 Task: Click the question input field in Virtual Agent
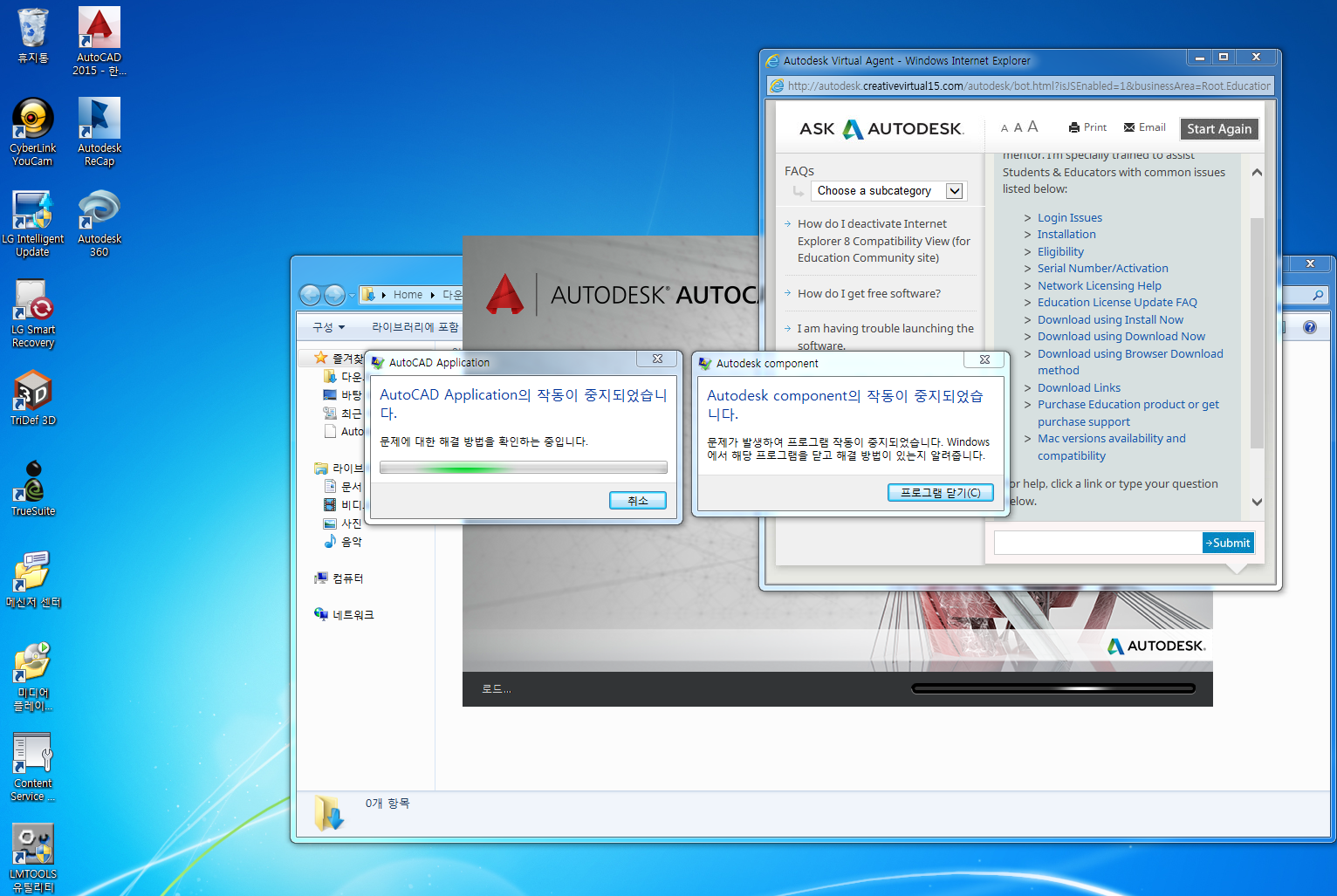point(1098,543)
